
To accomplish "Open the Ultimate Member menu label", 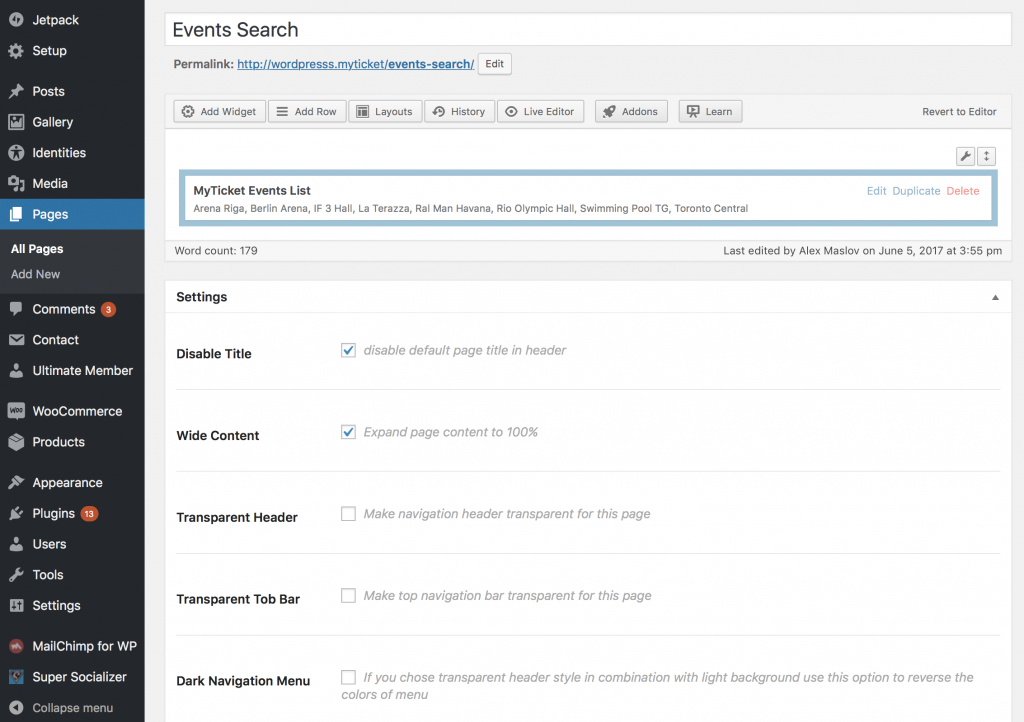I will tap(82, 370).
